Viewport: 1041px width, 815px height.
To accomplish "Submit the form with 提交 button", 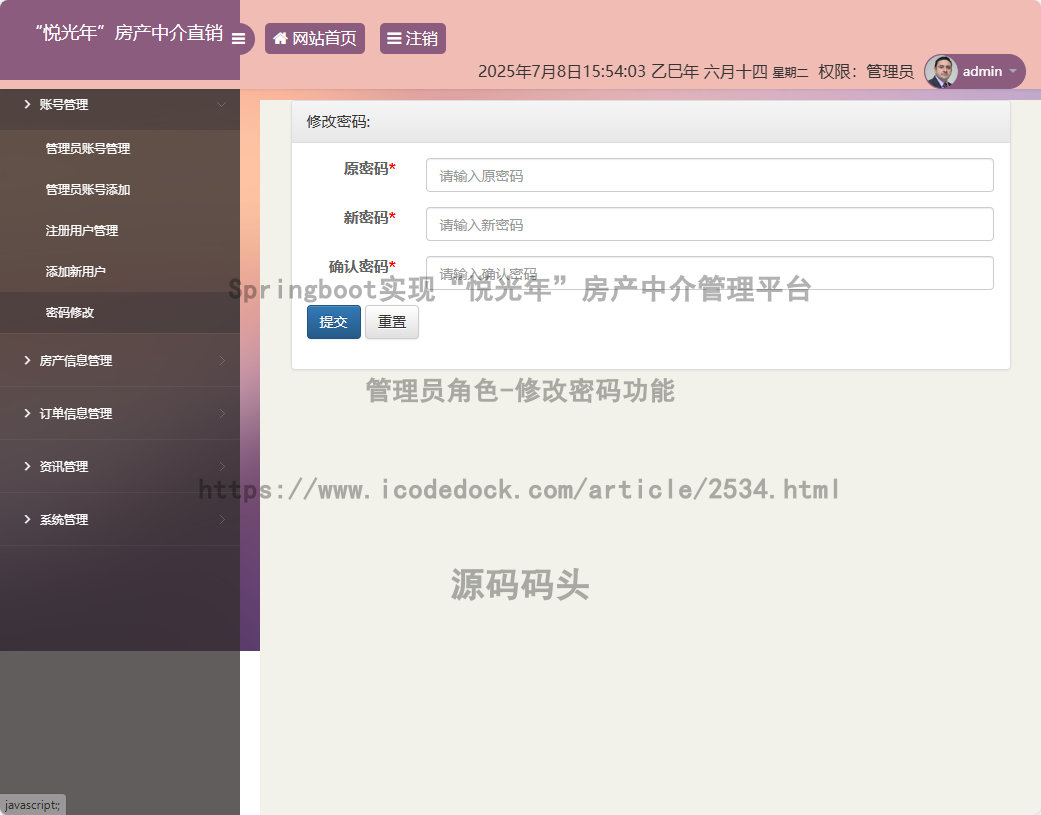I will pos(334,322).
